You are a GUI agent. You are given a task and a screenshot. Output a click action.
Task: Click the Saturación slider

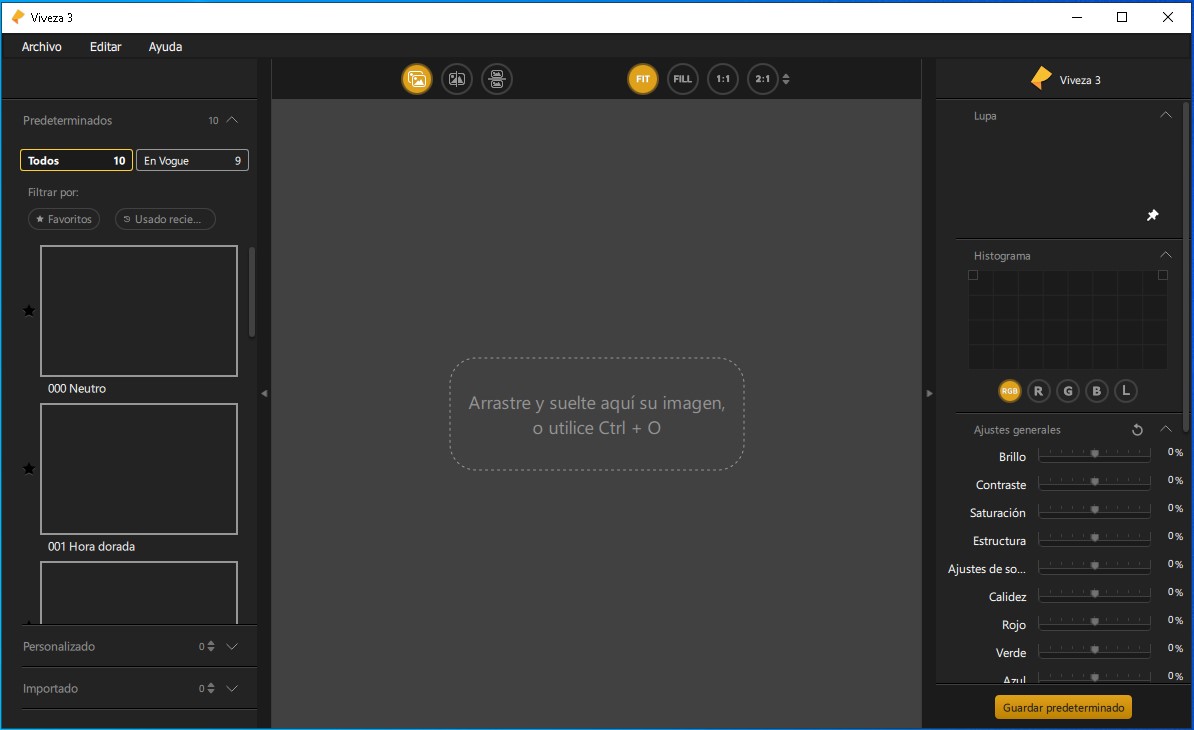[1094, 510]
